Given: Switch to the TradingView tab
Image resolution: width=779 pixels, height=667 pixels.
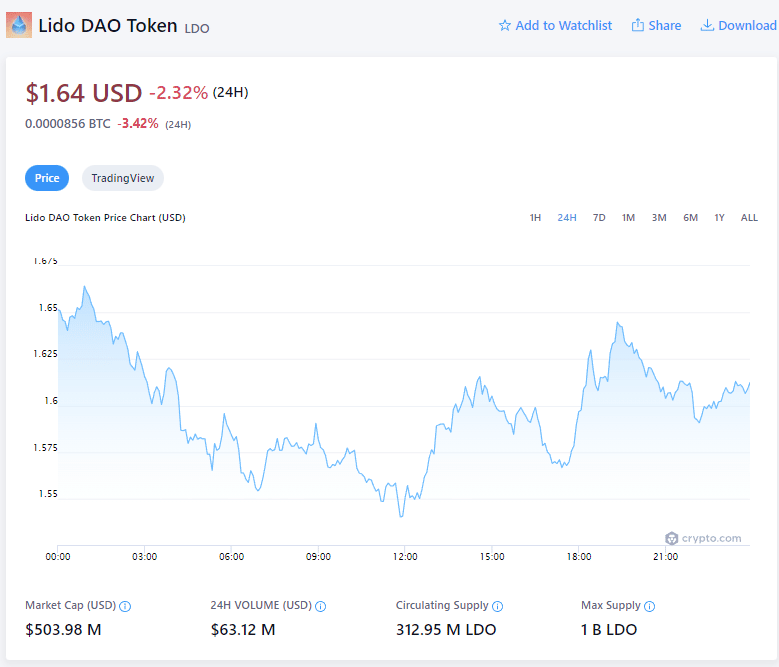Looking at the screenshot, I should (123, 178).
